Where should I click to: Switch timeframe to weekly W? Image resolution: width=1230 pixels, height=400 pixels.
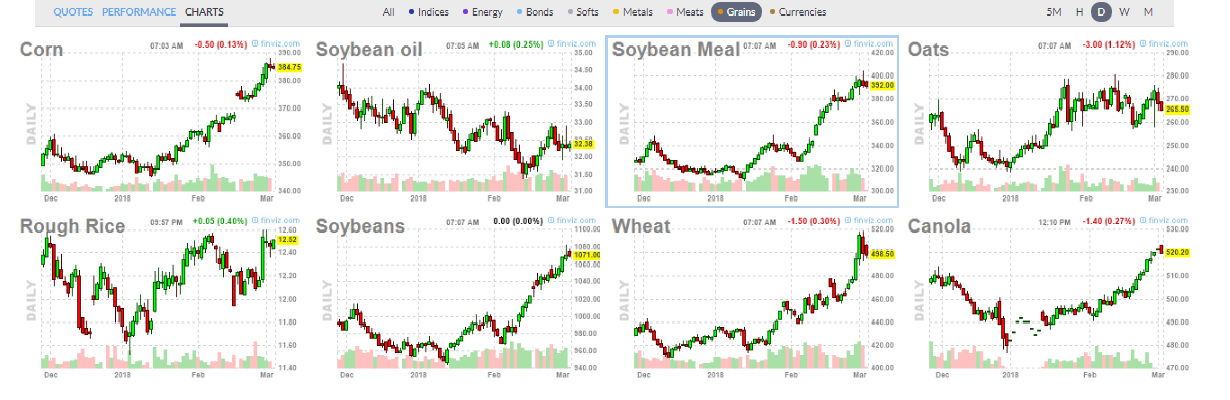tap(1124, 13)
